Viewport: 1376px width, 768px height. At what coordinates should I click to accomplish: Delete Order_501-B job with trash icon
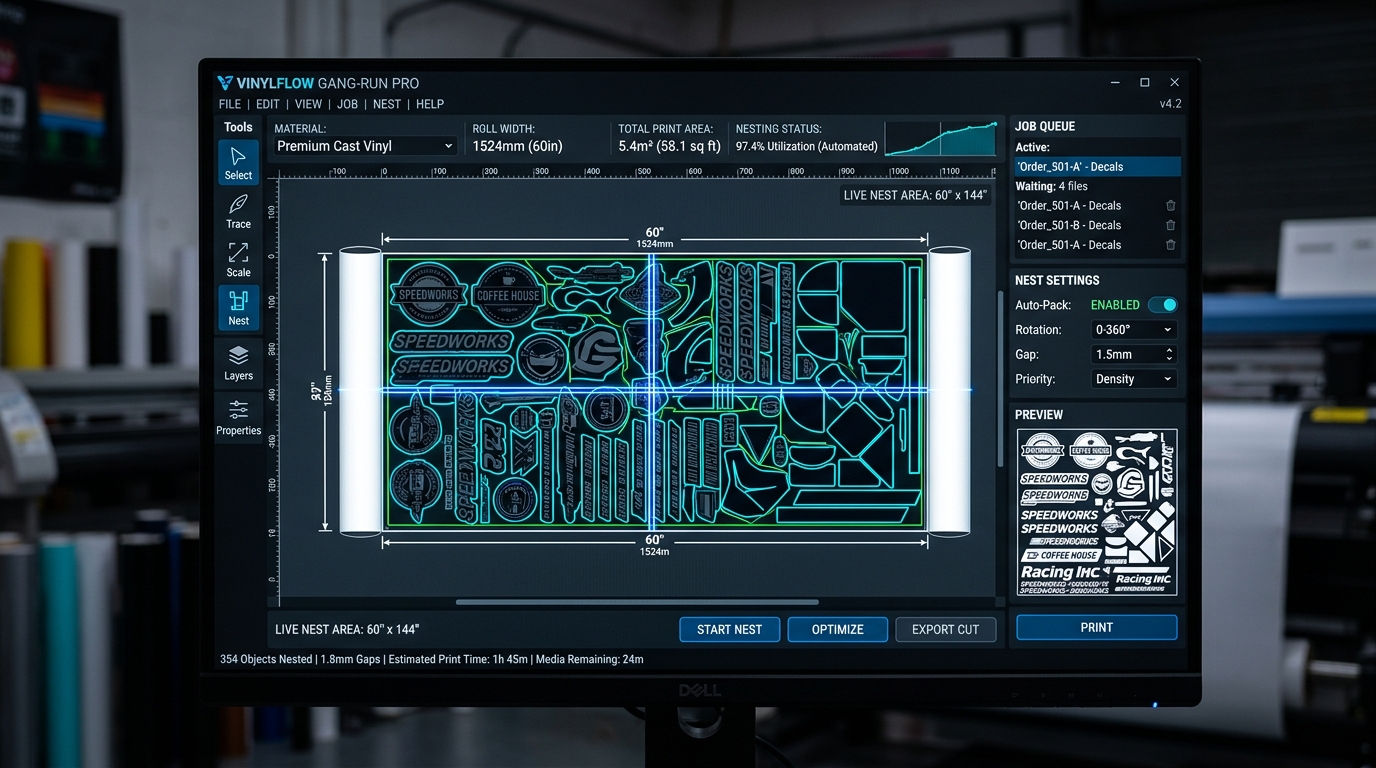point(1170,225)
